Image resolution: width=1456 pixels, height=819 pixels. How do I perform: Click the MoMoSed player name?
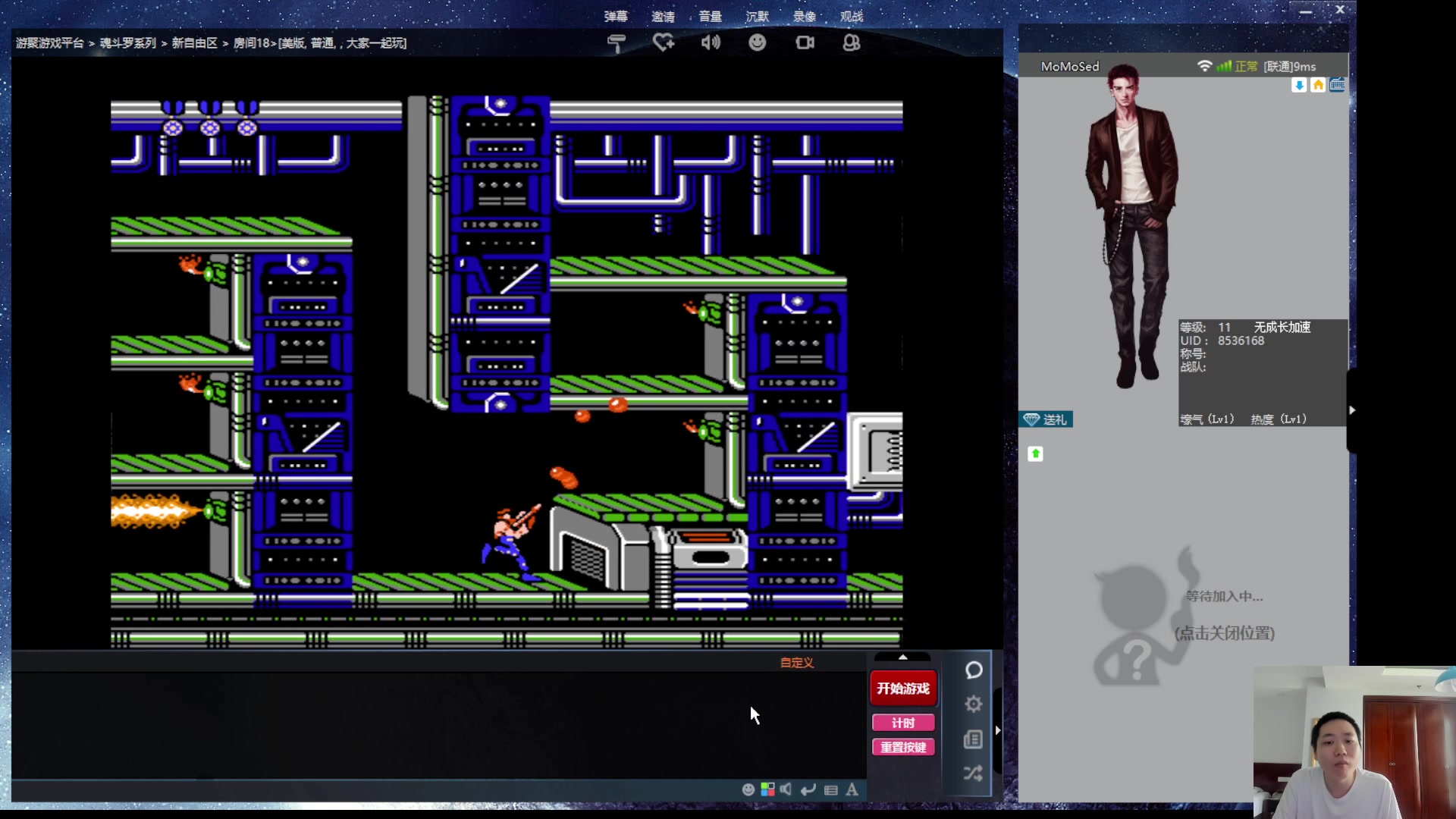(1070, 67)
